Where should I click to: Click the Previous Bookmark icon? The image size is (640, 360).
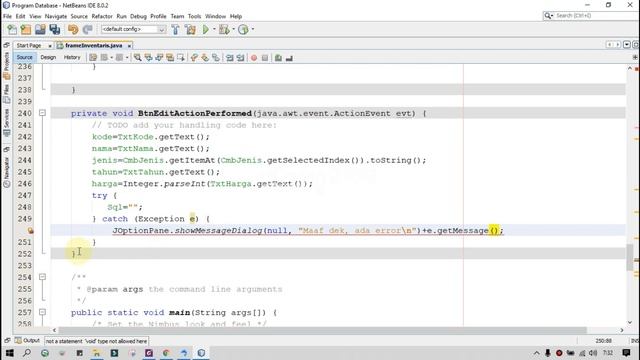pos(194,58)
